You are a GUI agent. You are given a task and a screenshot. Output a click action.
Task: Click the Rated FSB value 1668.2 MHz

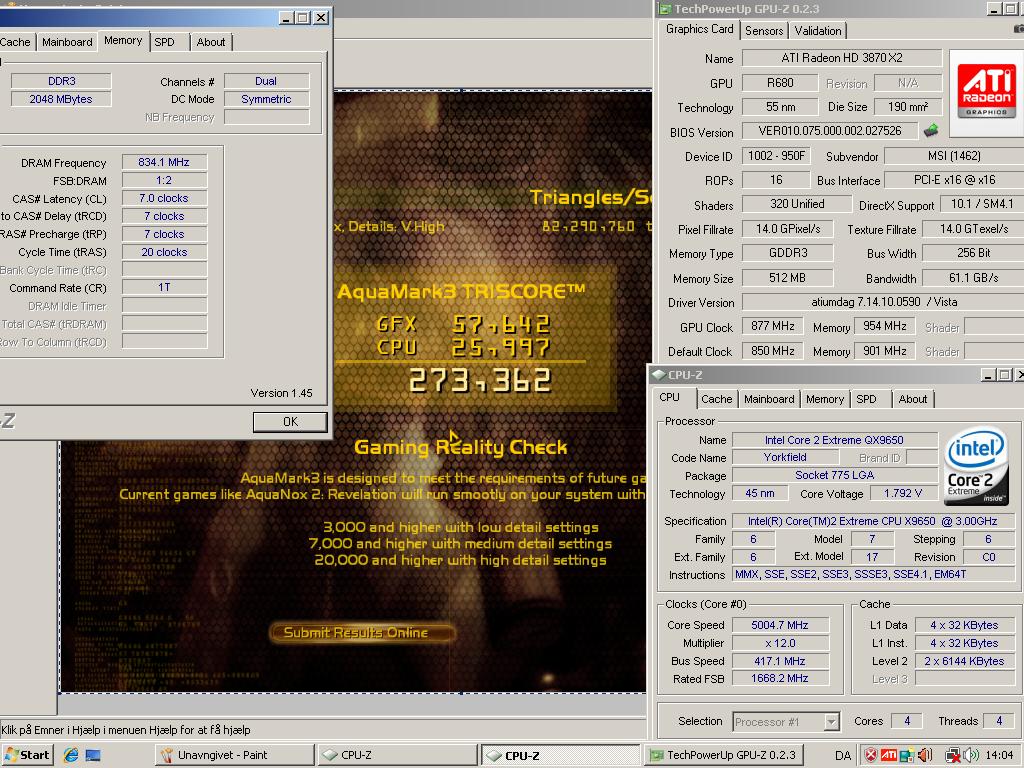(x=780, y=679)
